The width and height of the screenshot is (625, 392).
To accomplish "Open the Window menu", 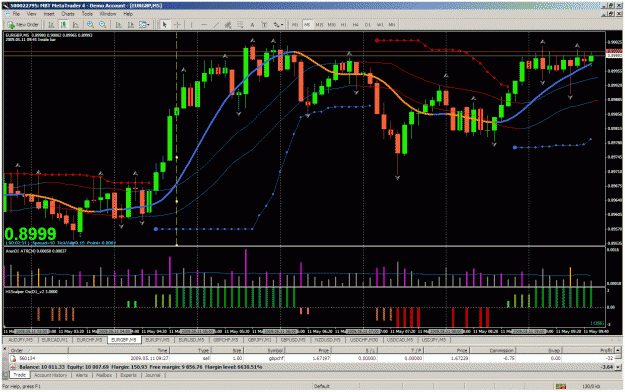I will 108,14.
